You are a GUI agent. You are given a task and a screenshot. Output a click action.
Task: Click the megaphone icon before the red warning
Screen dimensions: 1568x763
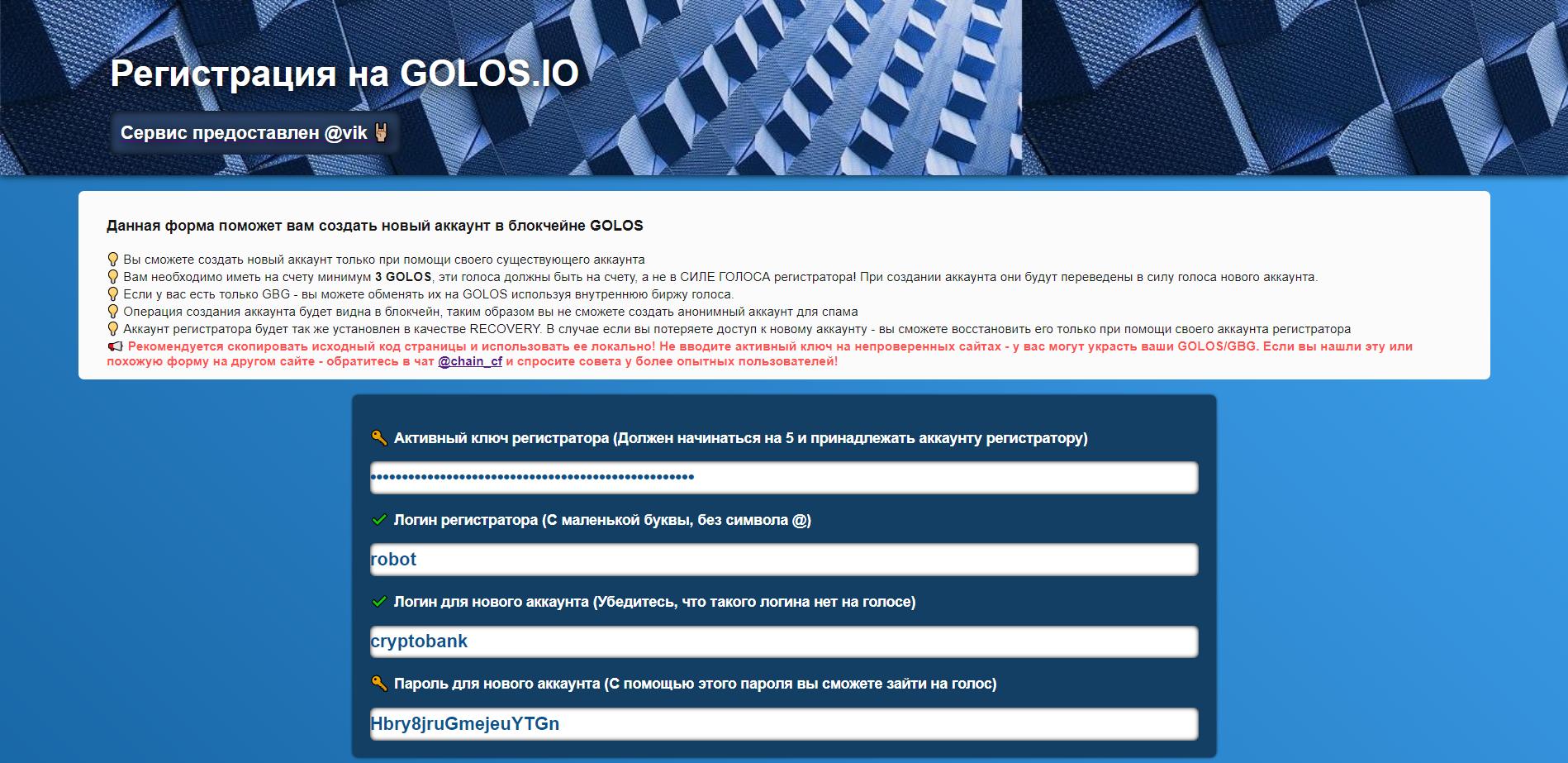(115, 346)
